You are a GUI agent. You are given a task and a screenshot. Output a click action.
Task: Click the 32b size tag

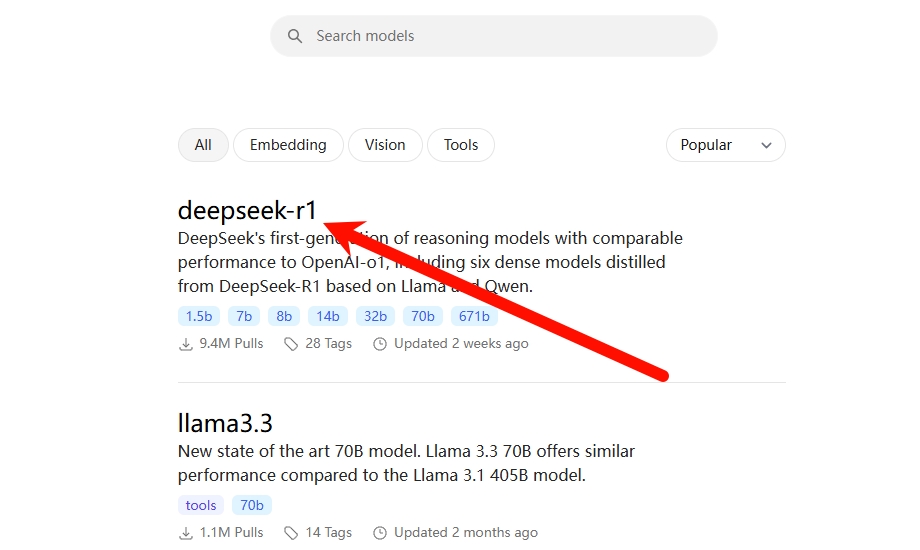[x=376, y=316]
